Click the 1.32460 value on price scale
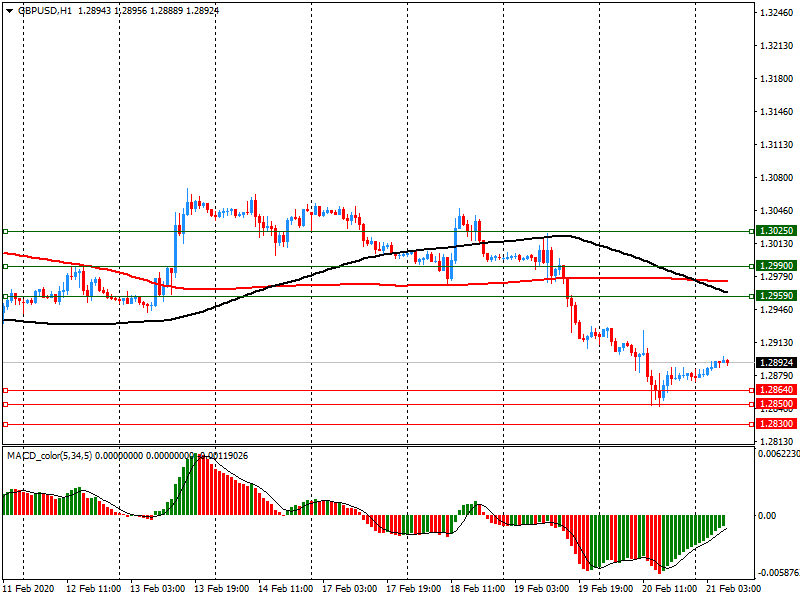 coord(776,13)
